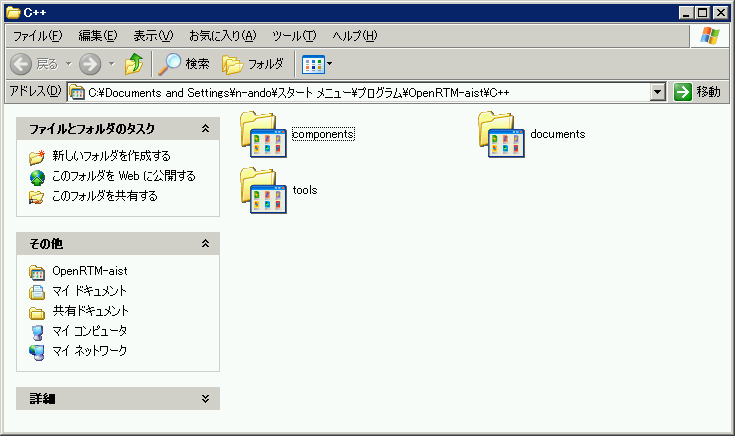Screen dimensions: 735x436
Task: Select the components label text
Action: click(323, 134)
